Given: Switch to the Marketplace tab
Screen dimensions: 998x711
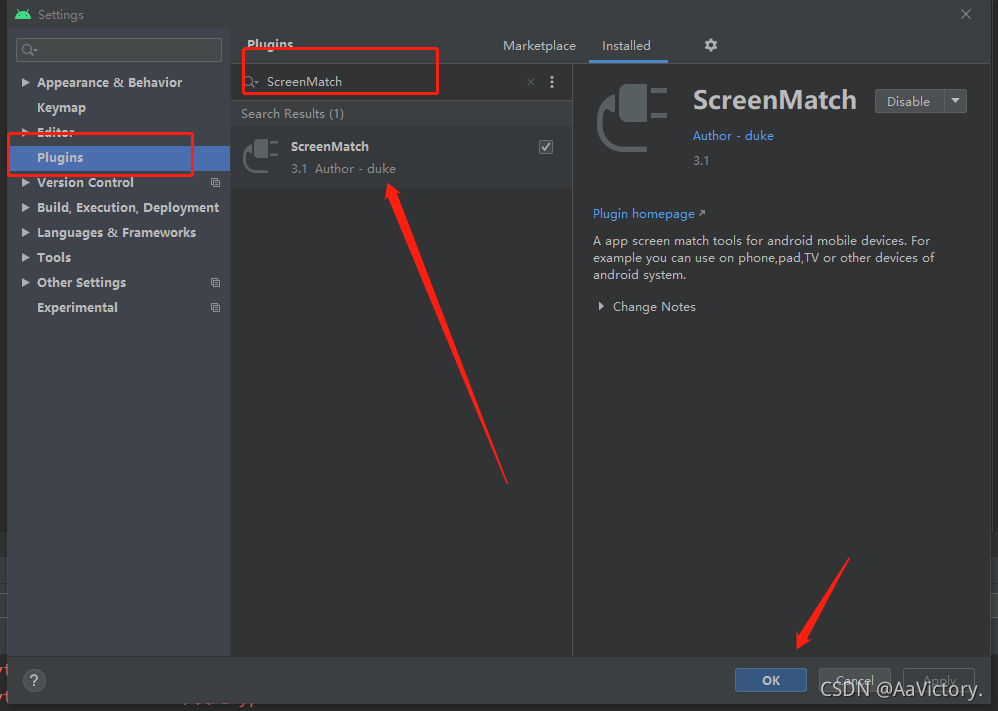Looking at the screenshot, I should [x=539, y=46].
